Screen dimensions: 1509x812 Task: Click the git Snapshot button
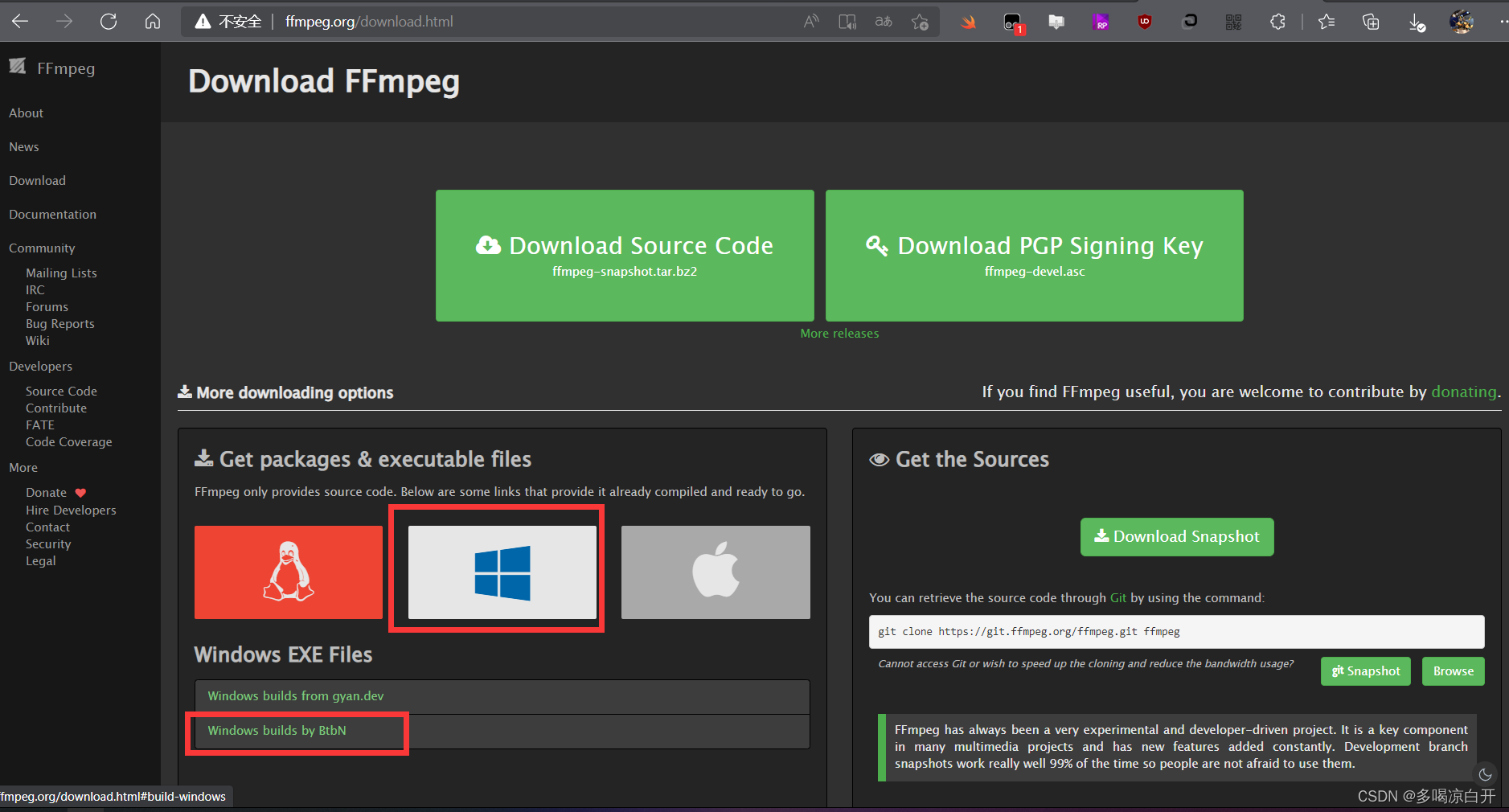click(x=1366, y=671)
